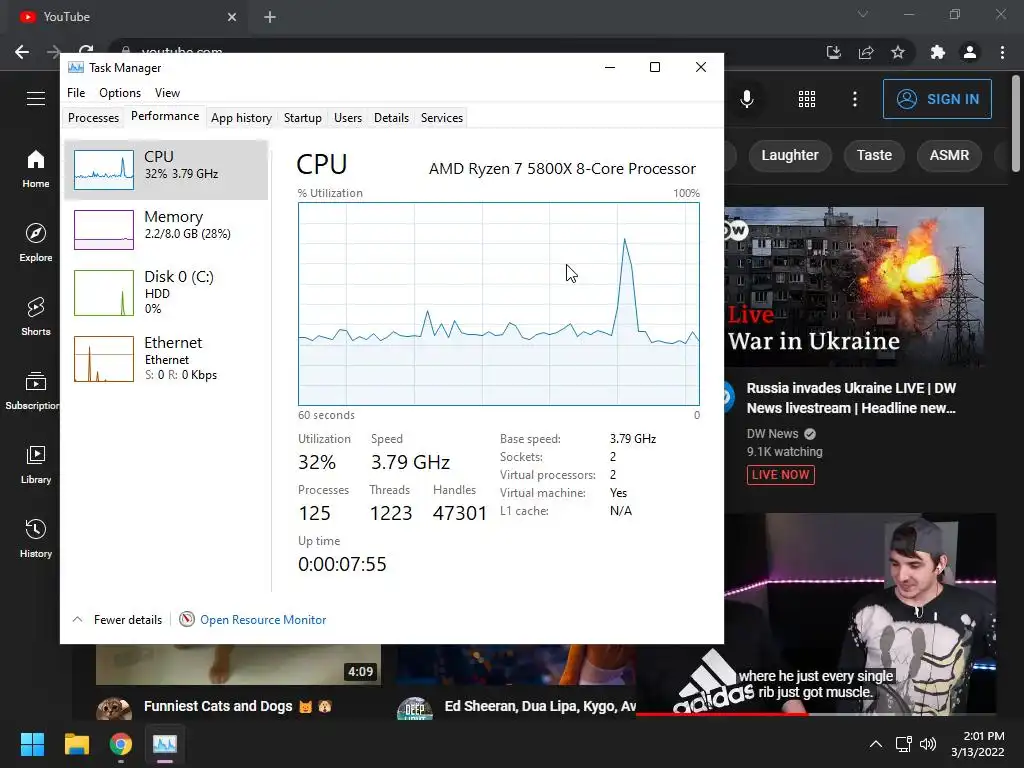Image resolution: width=1024 pixels, height=768 pixels.
Task: Click Chrome tab search chevron
Action: point(863,14)
